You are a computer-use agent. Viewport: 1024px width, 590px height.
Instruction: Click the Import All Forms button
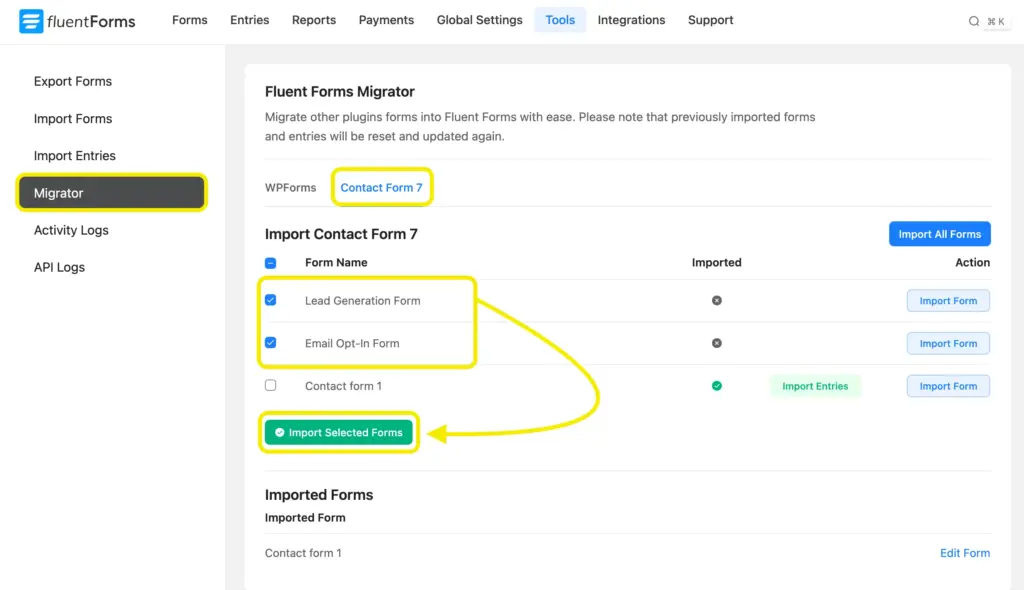(x=939, y=233)
